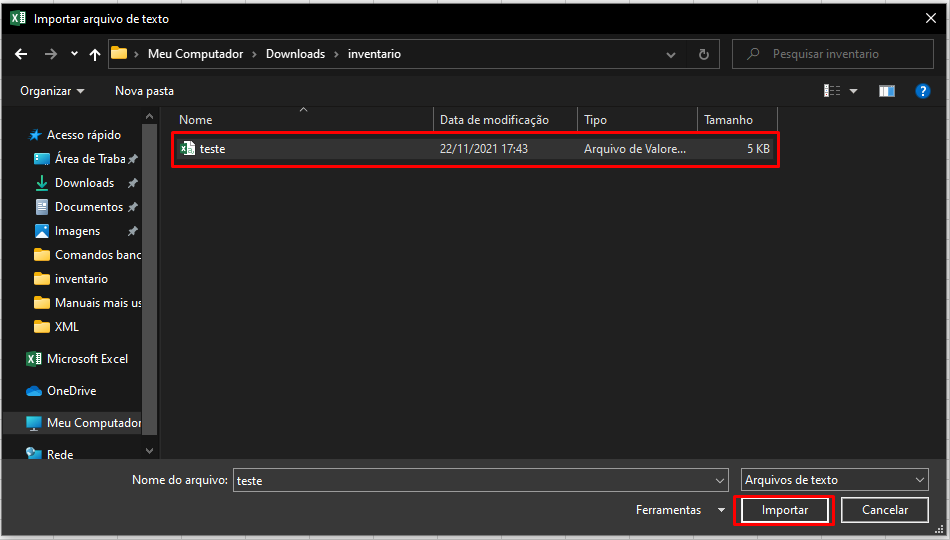Viewport: 950px width, 540px height.
Task: Click the sidebar scrollbar down arrow
Action: pyautogui.click(x=150, y=450)
